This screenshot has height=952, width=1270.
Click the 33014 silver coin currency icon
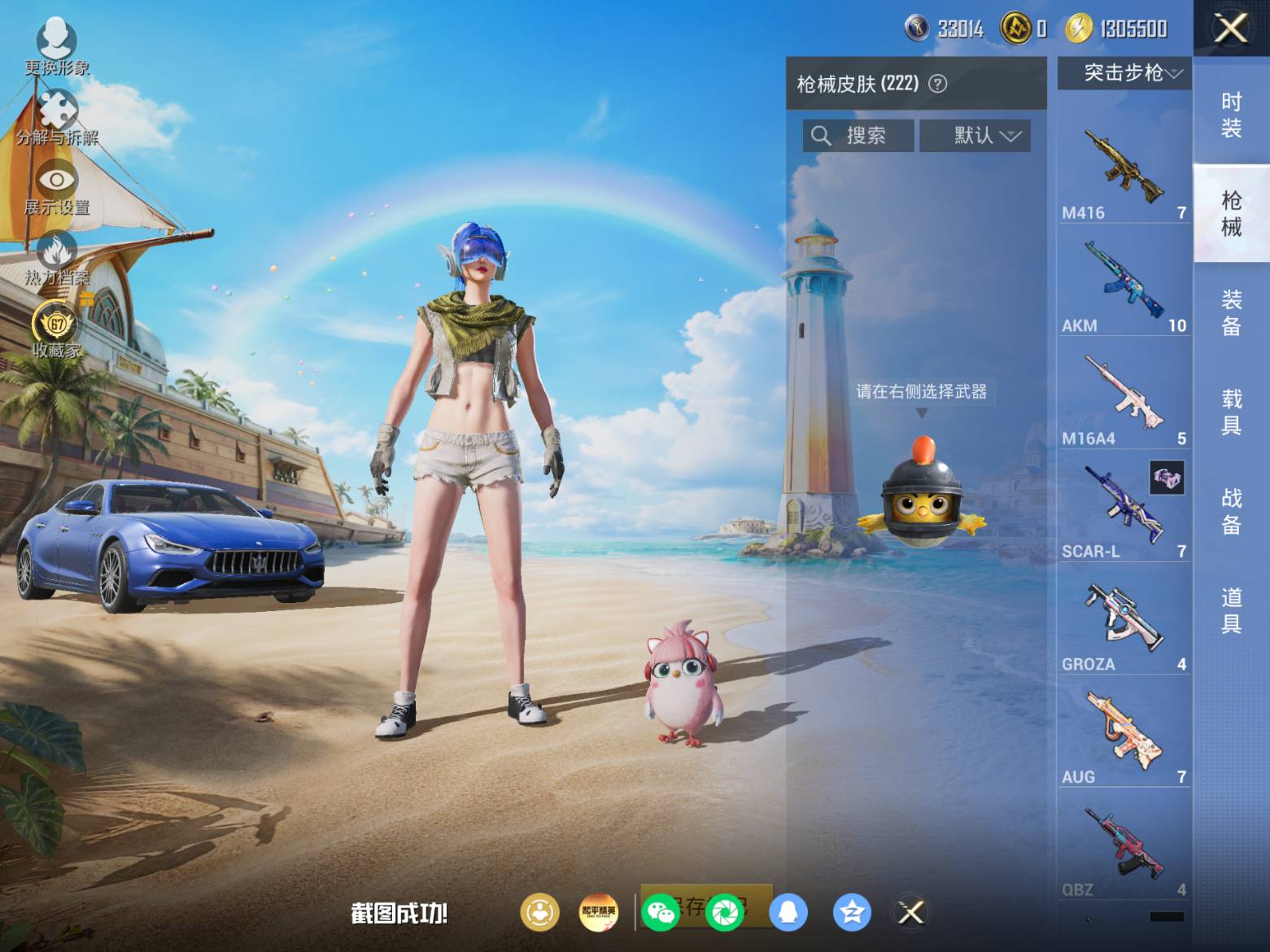(x=917, y=28)
